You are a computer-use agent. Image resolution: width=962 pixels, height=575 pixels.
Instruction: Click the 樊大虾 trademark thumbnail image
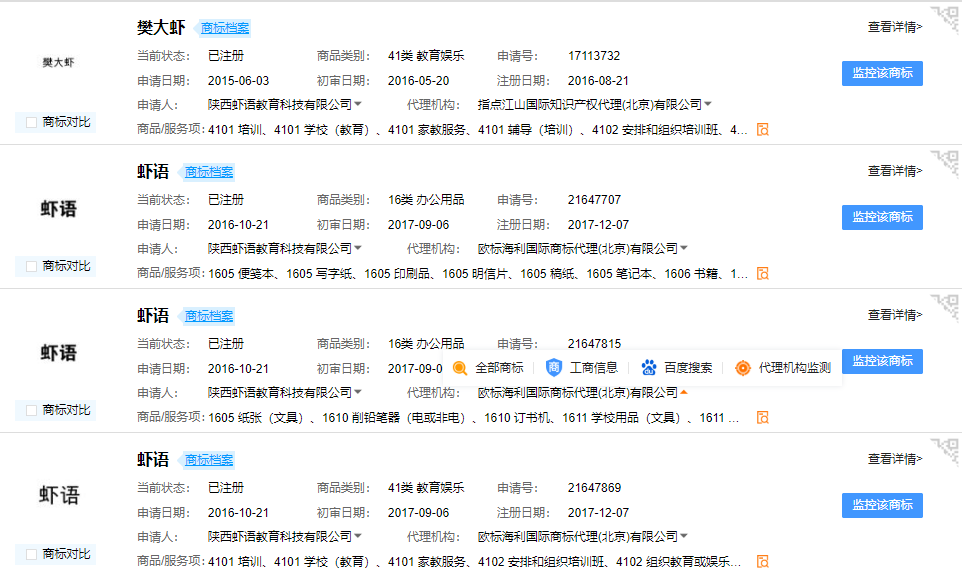[58, 62]
